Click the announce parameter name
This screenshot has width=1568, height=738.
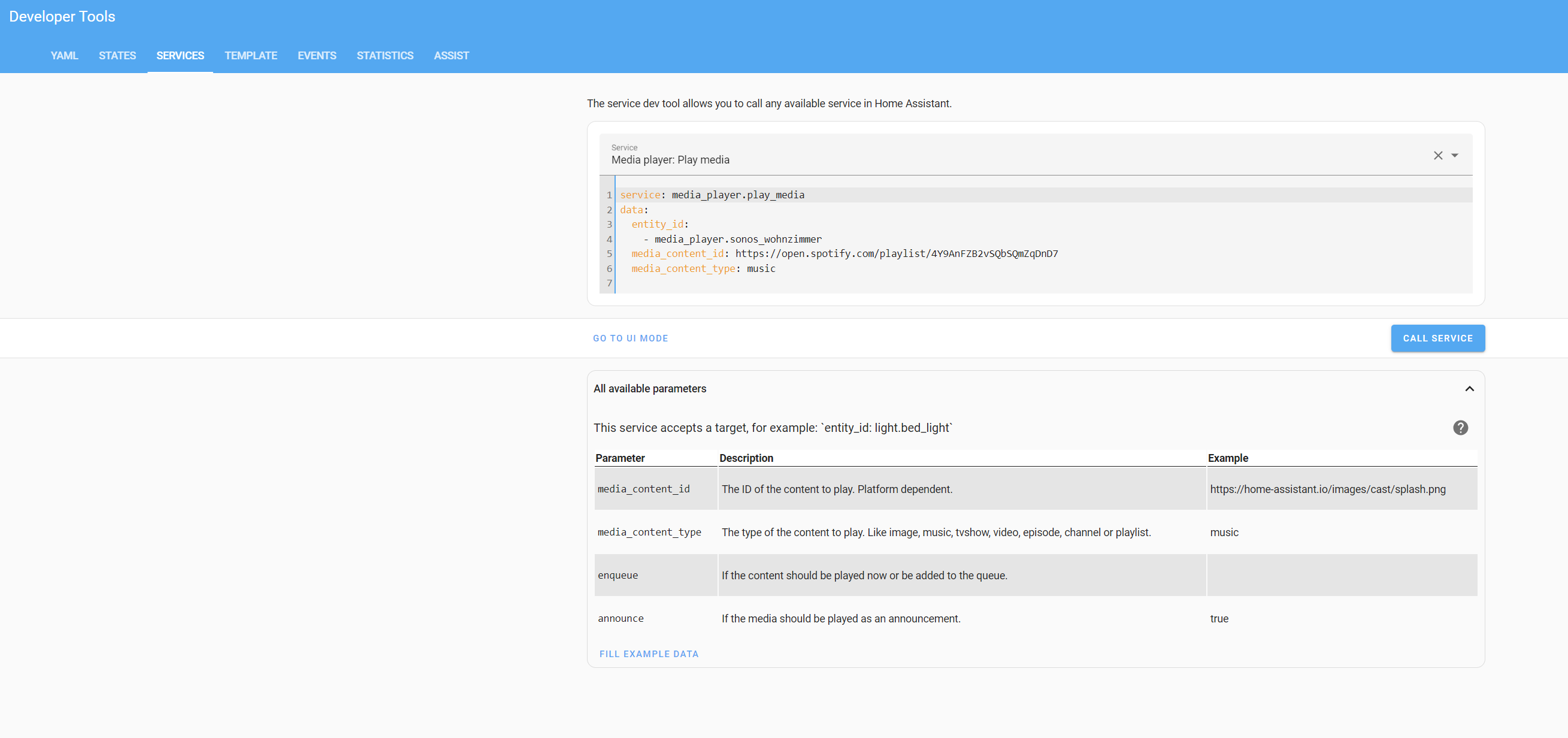point(620,618)
